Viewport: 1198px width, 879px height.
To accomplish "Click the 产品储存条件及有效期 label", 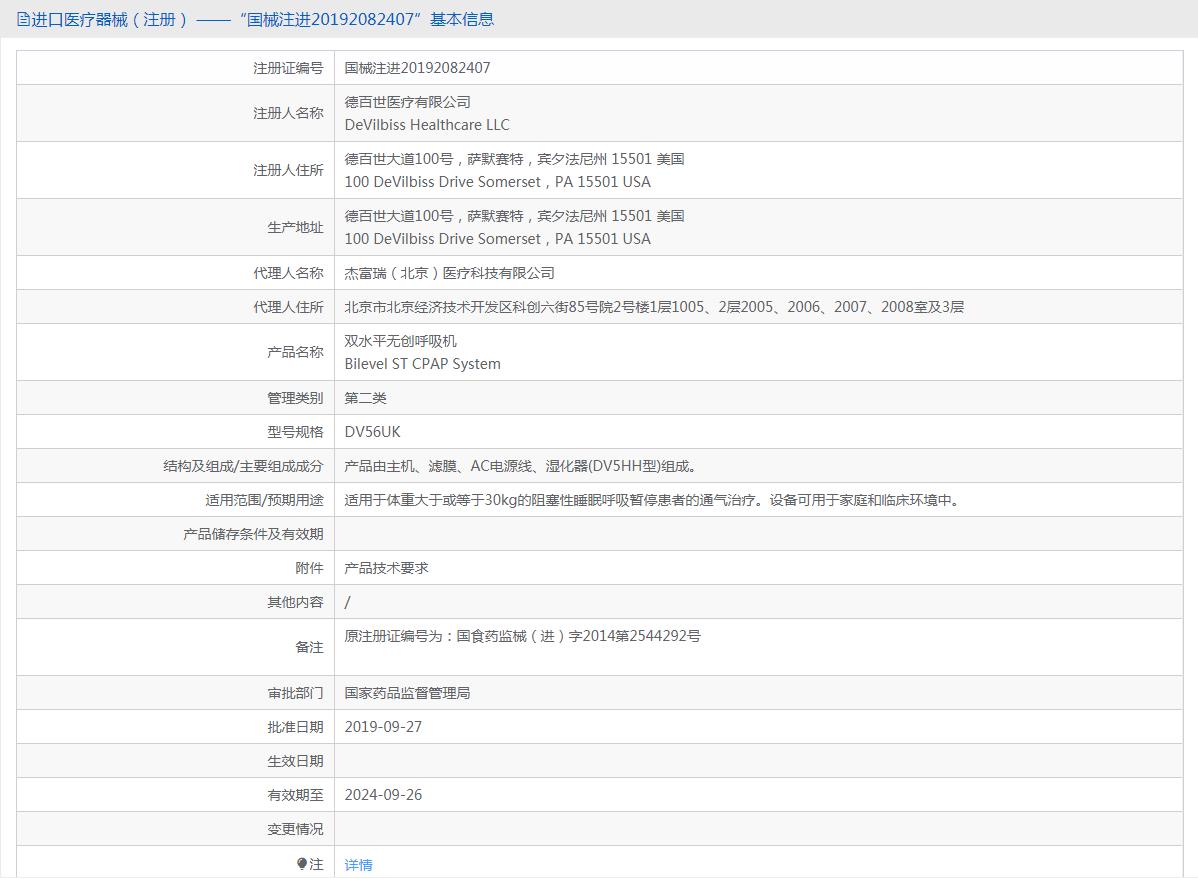I will (x=253, y=534).
